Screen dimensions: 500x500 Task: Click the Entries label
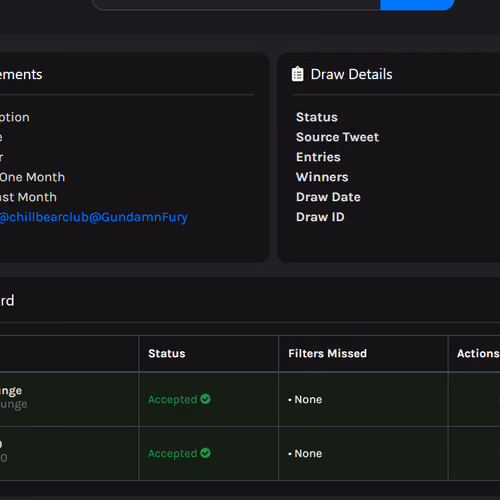(x=318, y=157)
